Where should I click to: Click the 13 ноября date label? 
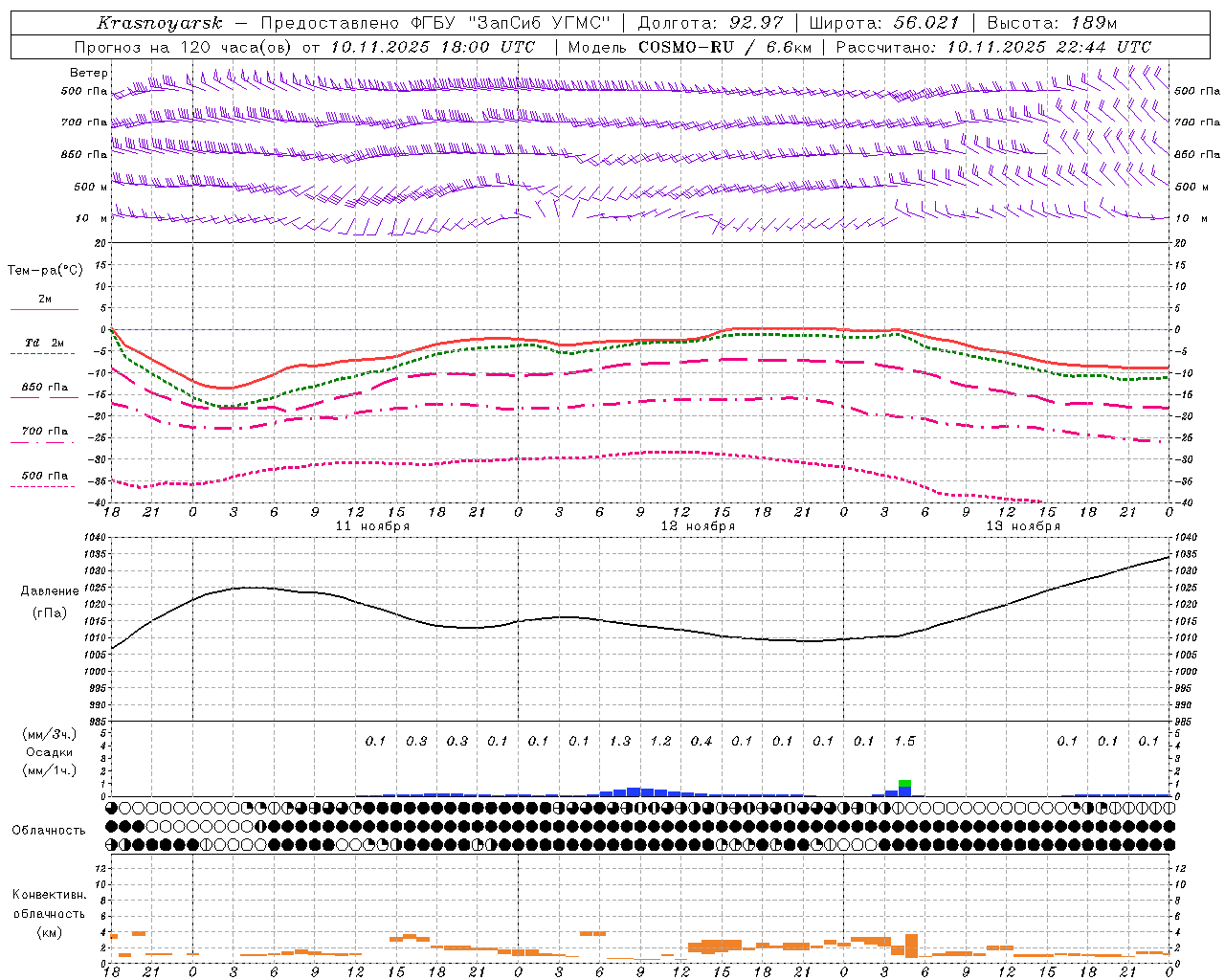pos(1023,526)
